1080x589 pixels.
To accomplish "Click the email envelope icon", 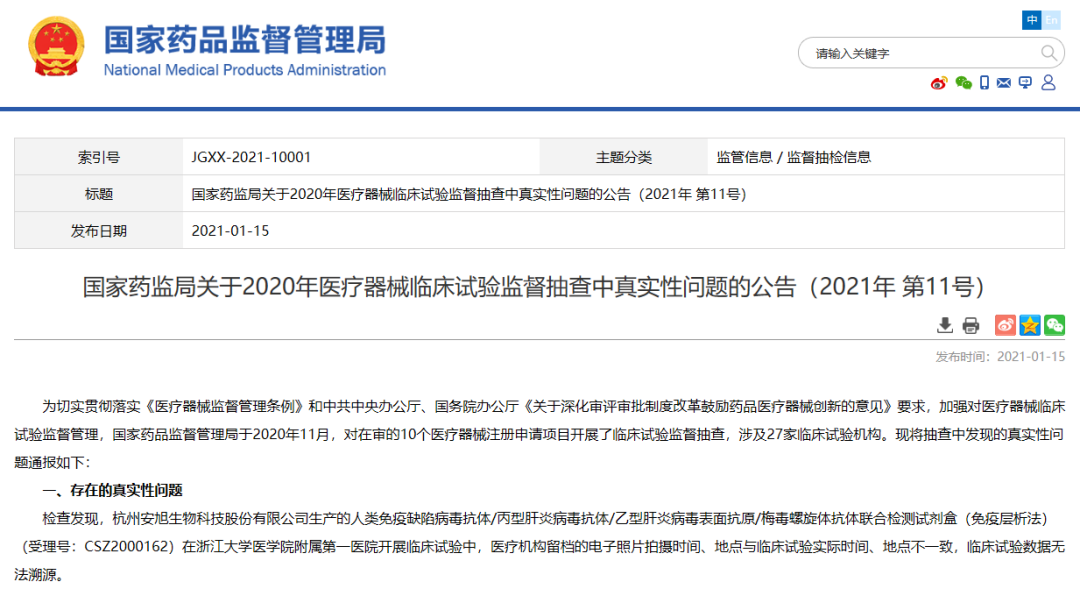I will tap(1004, 83).
